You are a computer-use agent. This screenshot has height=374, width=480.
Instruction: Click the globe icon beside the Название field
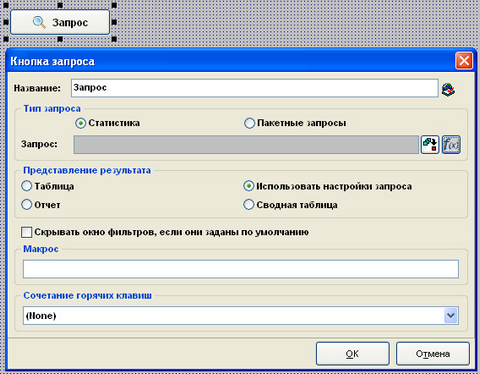448,90
